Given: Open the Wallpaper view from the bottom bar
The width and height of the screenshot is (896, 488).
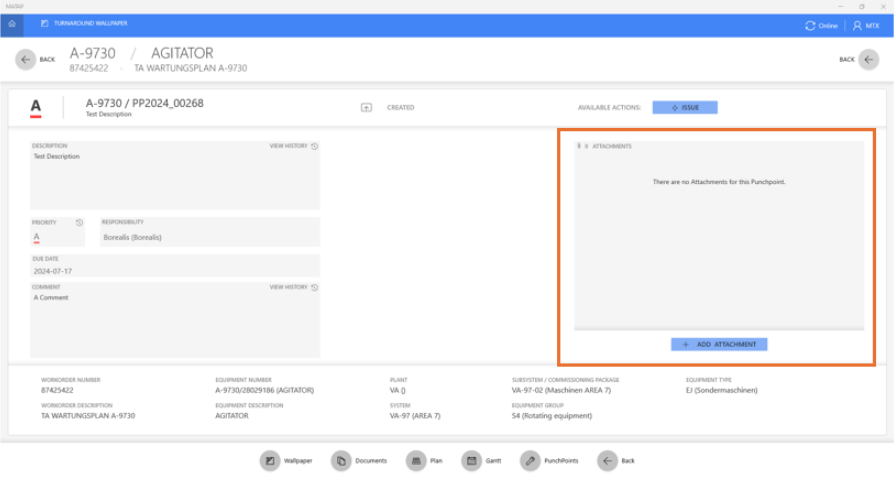Looking at the screenshot, I should click(269, 461).
